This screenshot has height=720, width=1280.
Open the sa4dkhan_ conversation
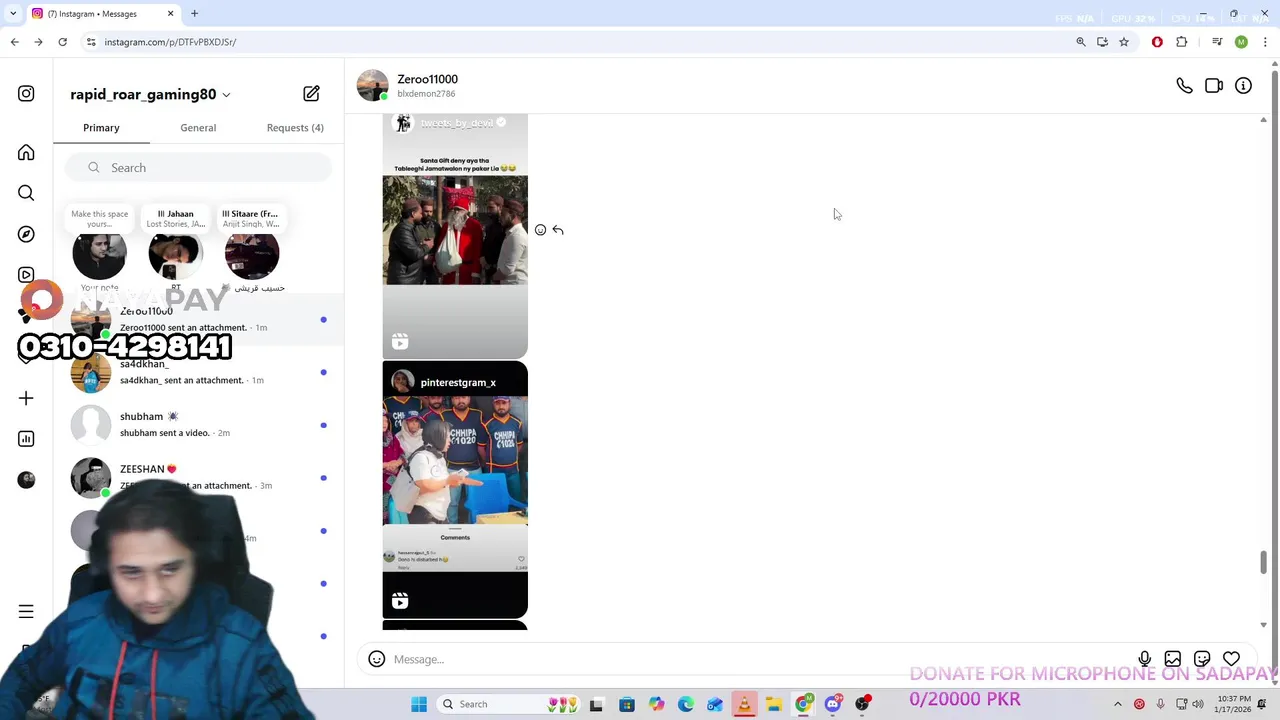click(x=199, y=372)
